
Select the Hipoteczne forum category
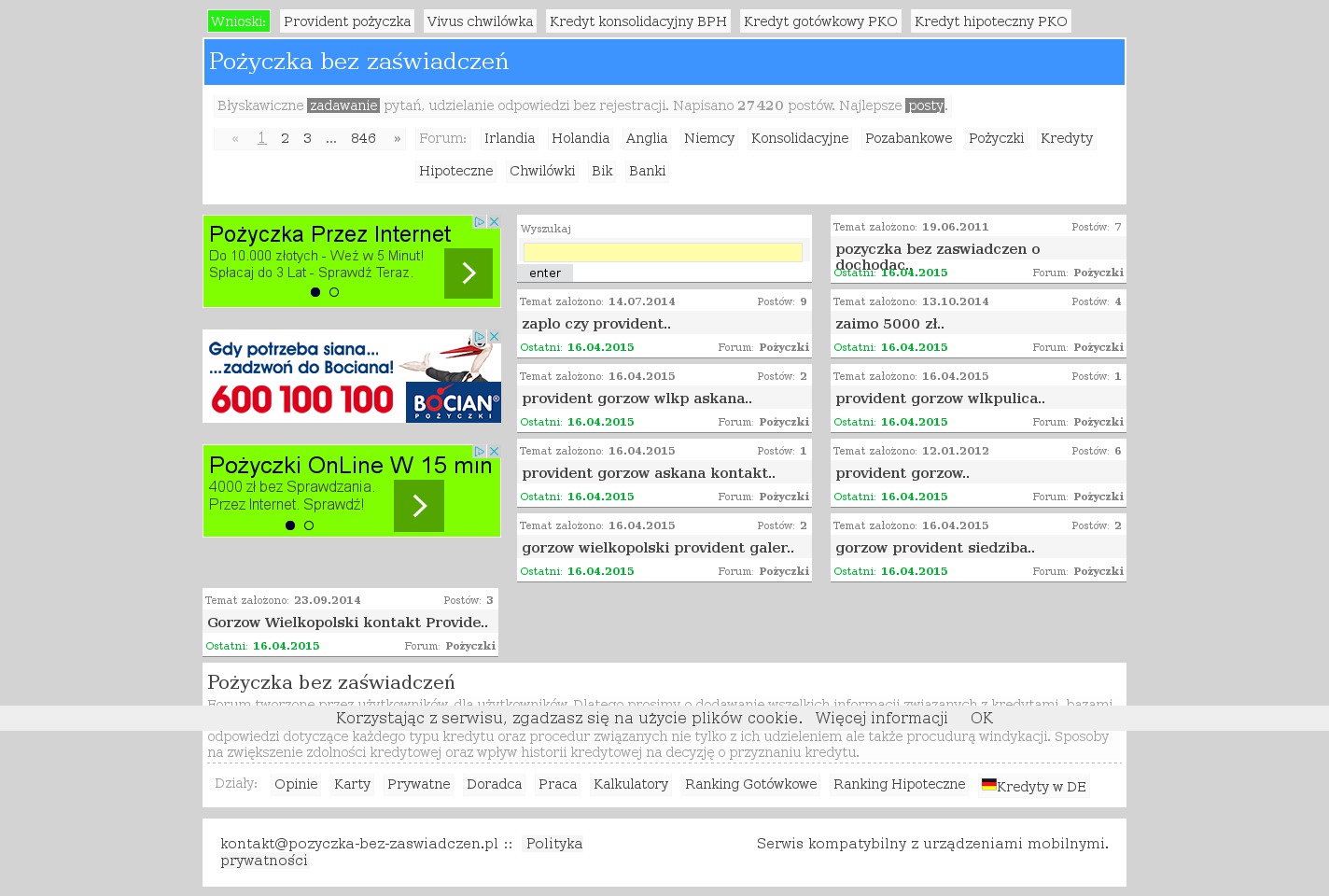455,172
